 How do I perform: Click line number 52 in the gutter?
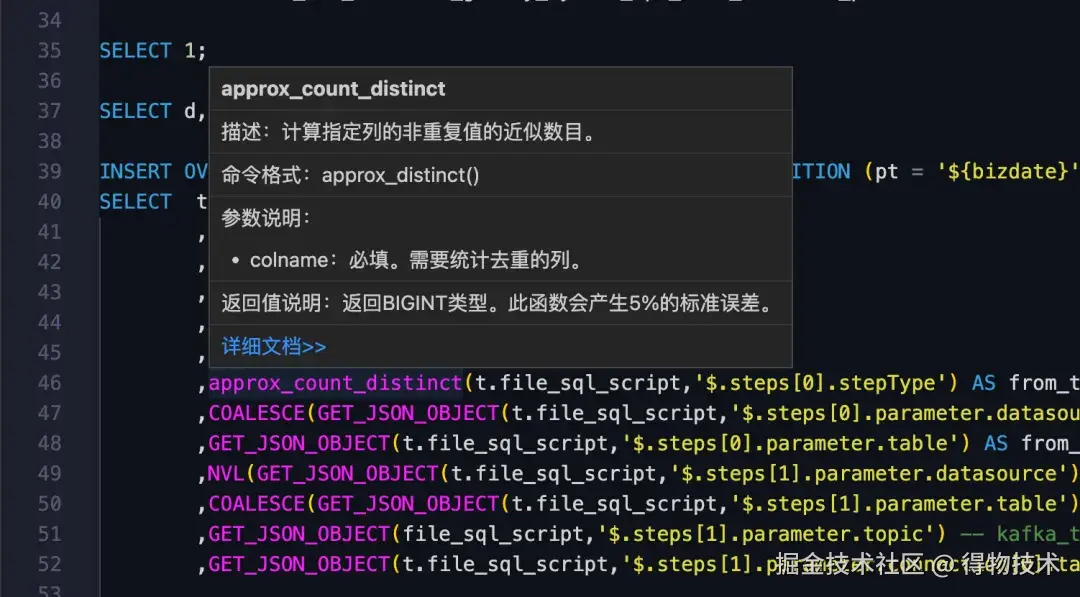49,563
